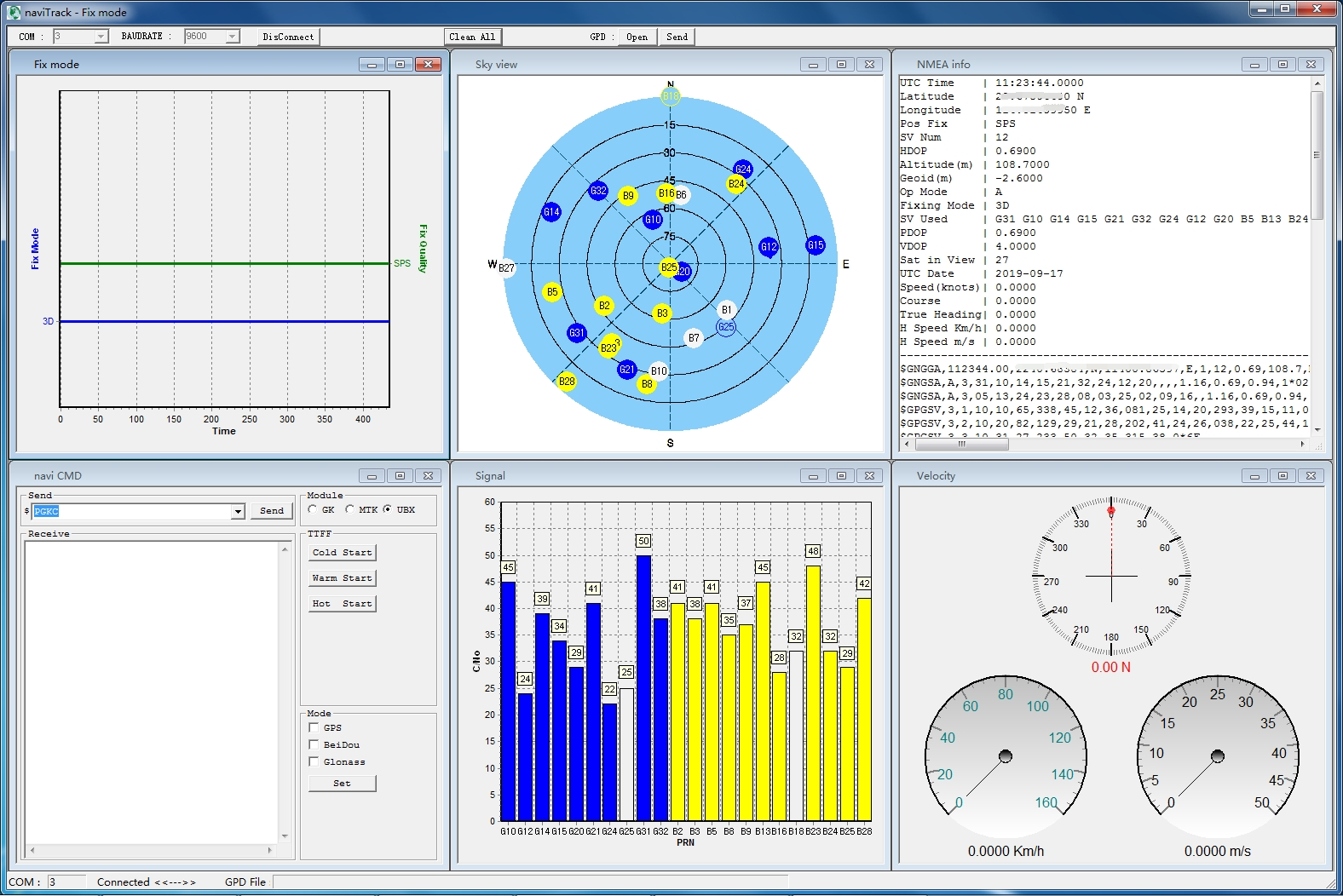Click the G14 satellite marker in Sky view
The image size is (1343, 896).
551,212
